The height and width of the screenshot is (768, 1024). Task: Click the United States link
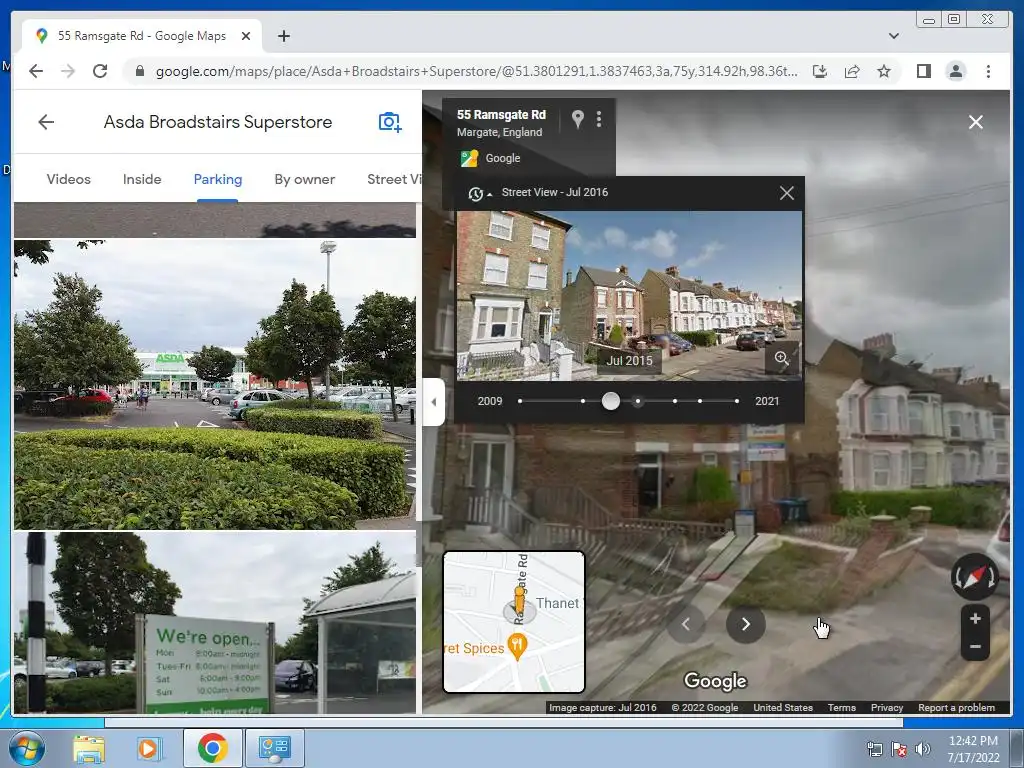click(x=783, y=707)
